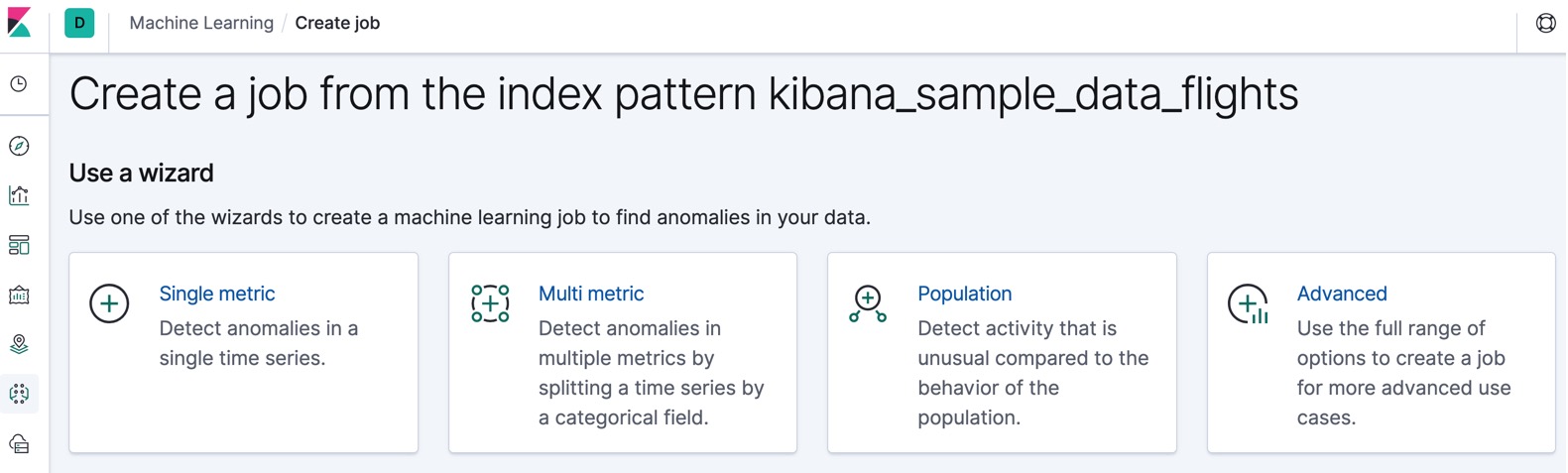Click the Single metric plus circle icon
Screen dimensions: 1568x473
[x=109, y=303]
